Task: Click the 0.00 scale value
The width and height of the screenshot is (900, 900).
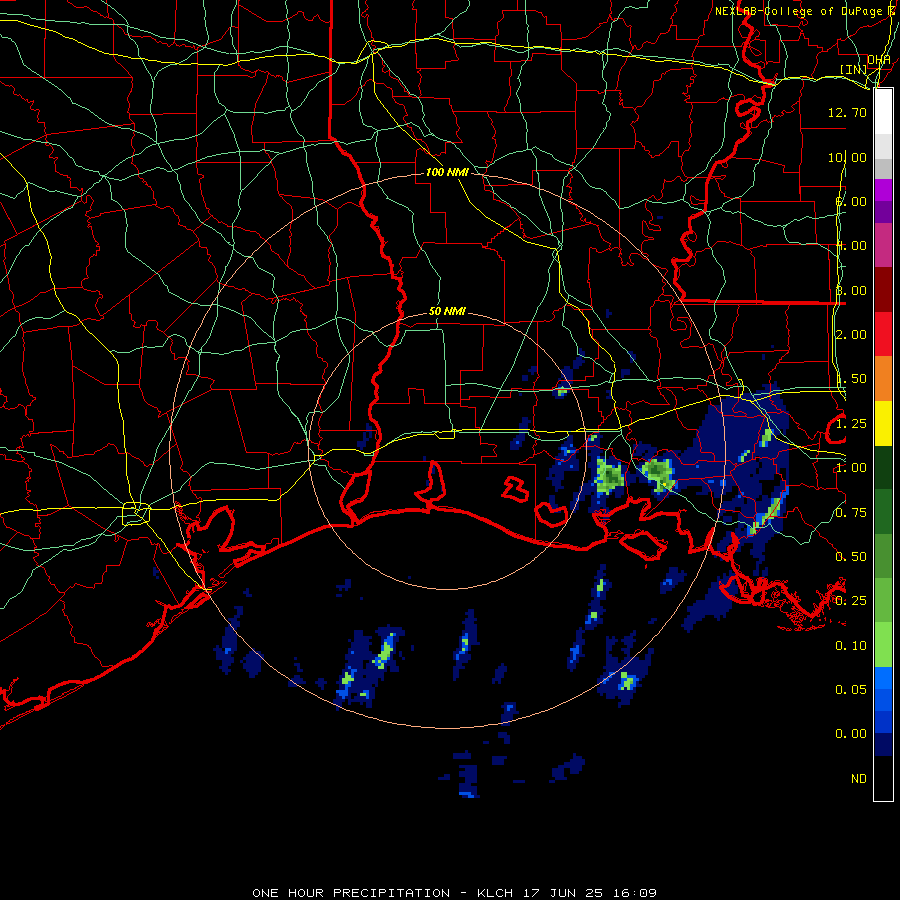Action: 851,734
